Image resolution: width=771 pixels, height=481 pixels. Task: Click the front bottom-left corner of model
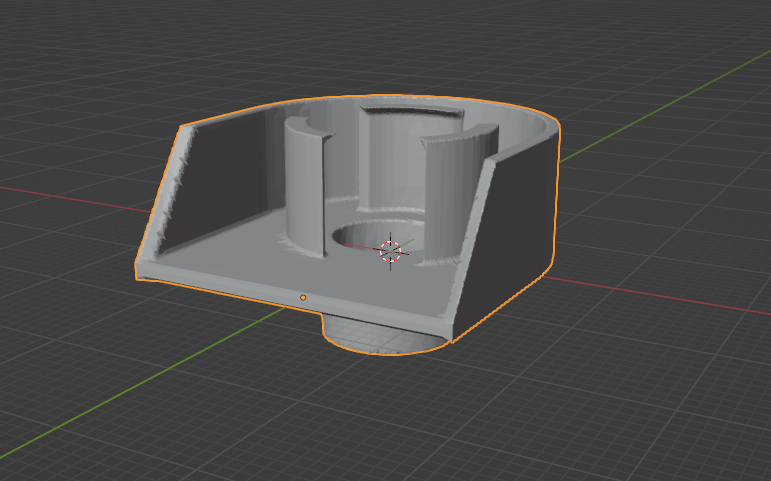tap(140, 270)
